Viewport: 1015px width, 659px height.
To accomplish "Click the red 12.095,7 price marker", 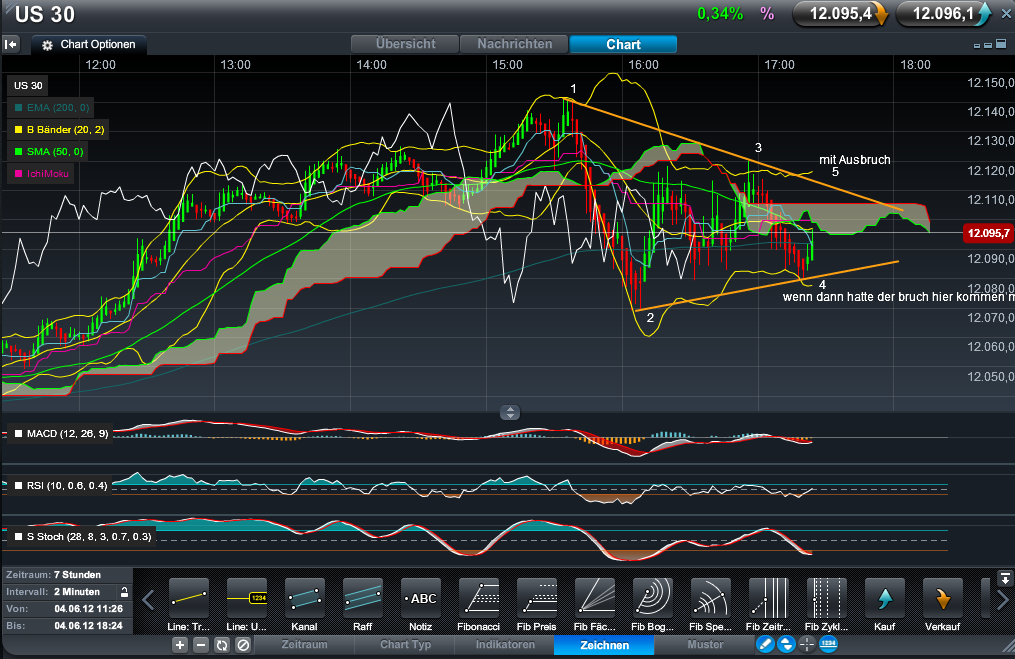I will (988, 233).
